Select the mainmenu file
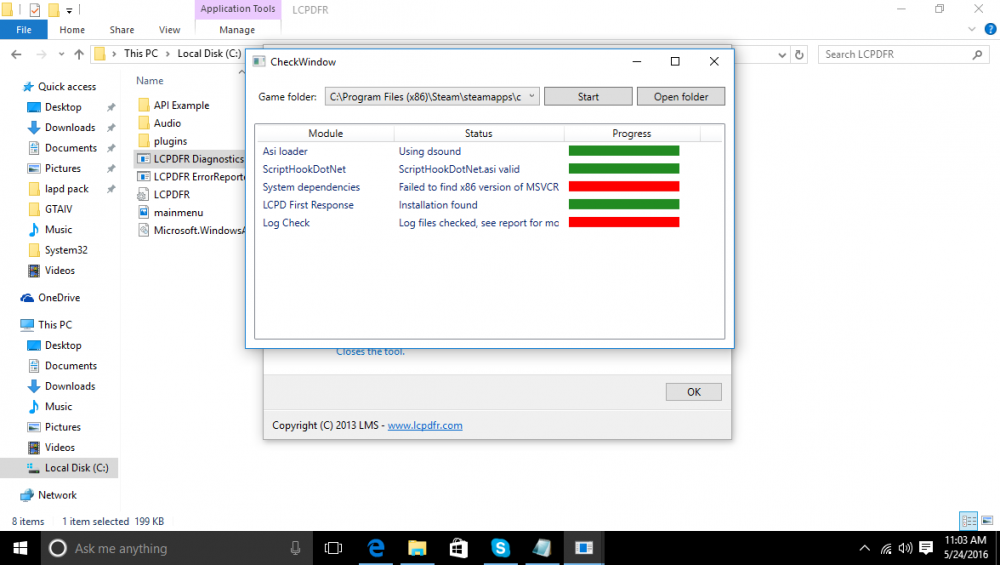The width and height of the screenshot is (1000, 565). (179, 212)
